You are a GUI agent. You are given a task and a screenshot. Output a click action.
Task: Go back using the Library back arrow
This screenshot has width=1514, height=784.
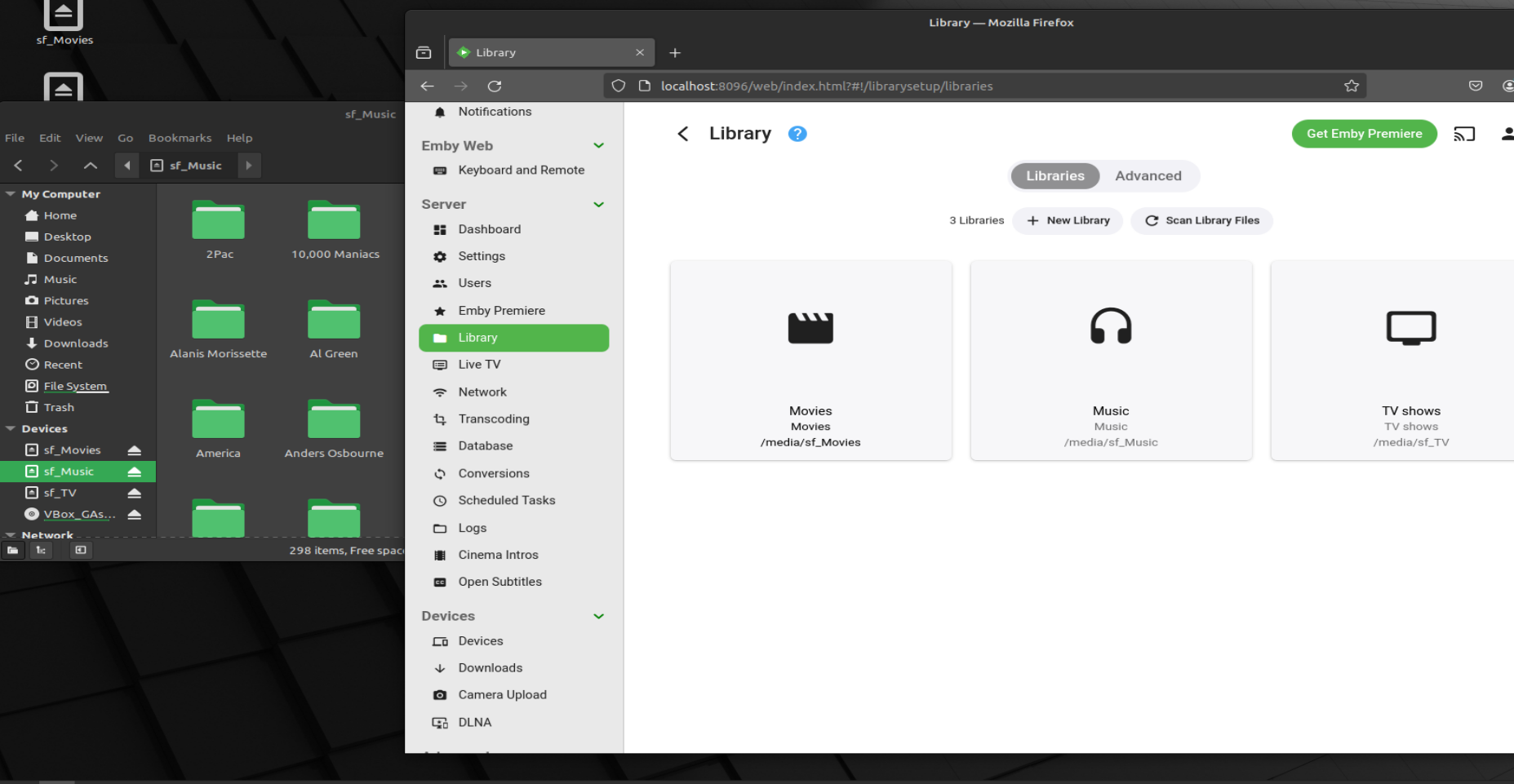coord(683,134)
